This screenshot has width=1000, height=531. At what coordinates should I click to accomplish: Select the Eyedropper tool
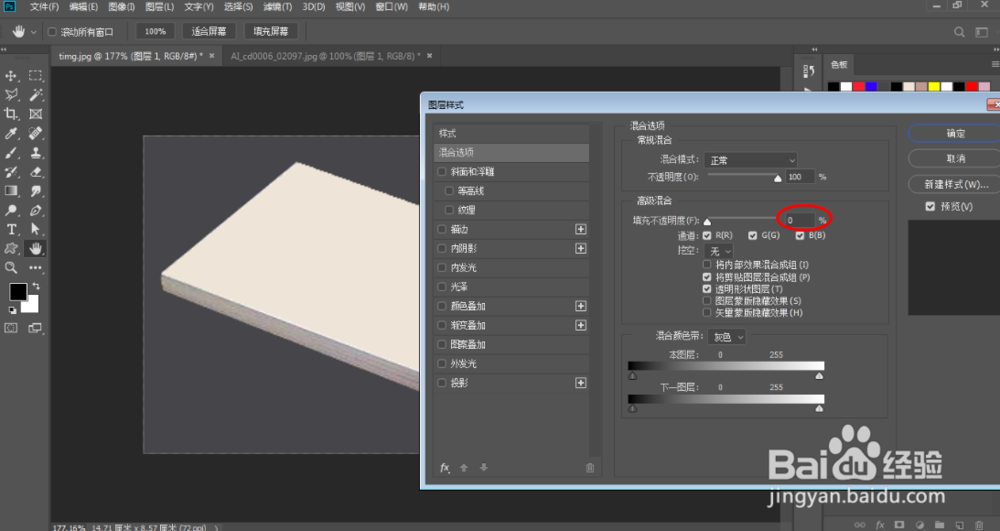tap(11, 133)
